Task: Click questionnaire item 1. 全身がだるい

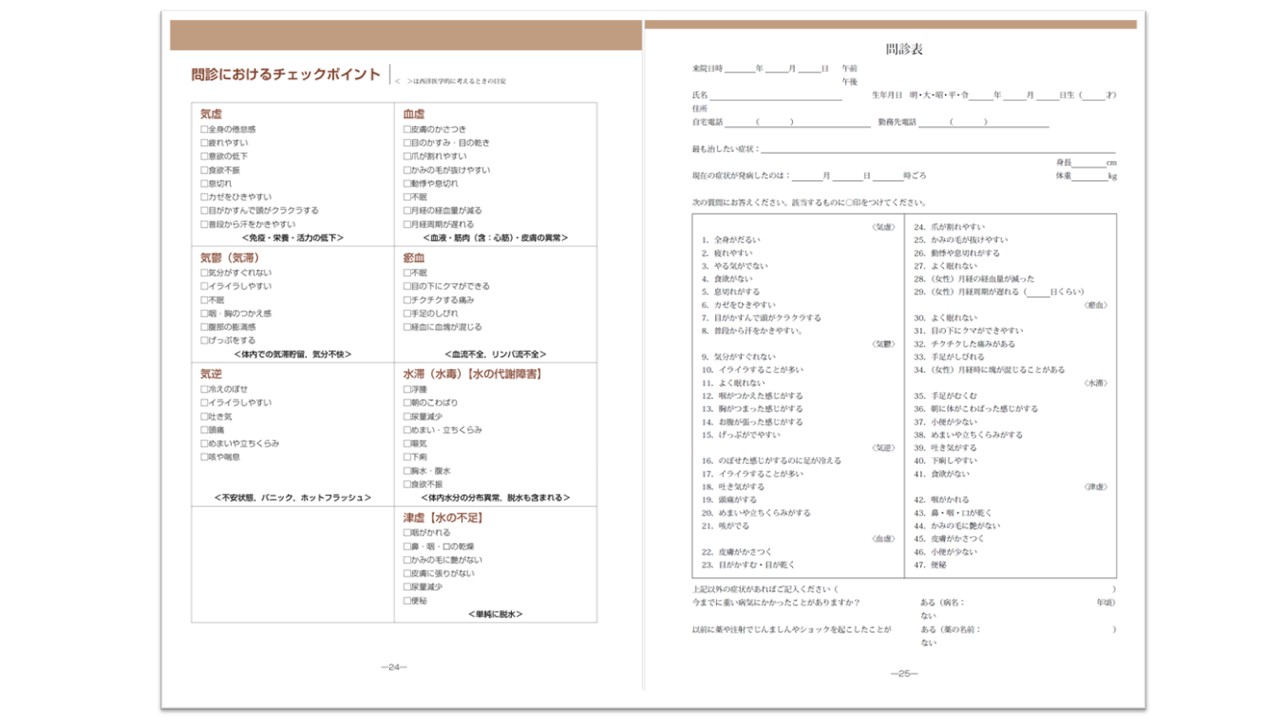Action: 731,240
